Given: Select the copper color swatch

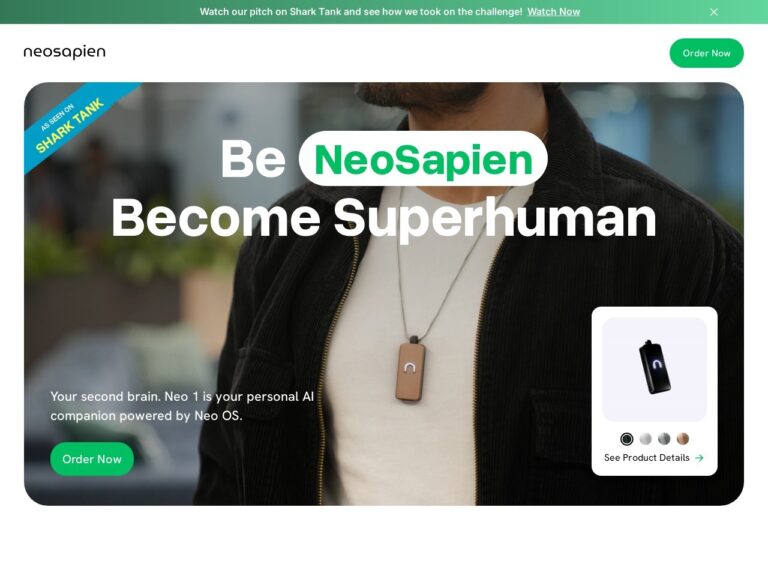Looking at the screenshot, I should 683,439.
